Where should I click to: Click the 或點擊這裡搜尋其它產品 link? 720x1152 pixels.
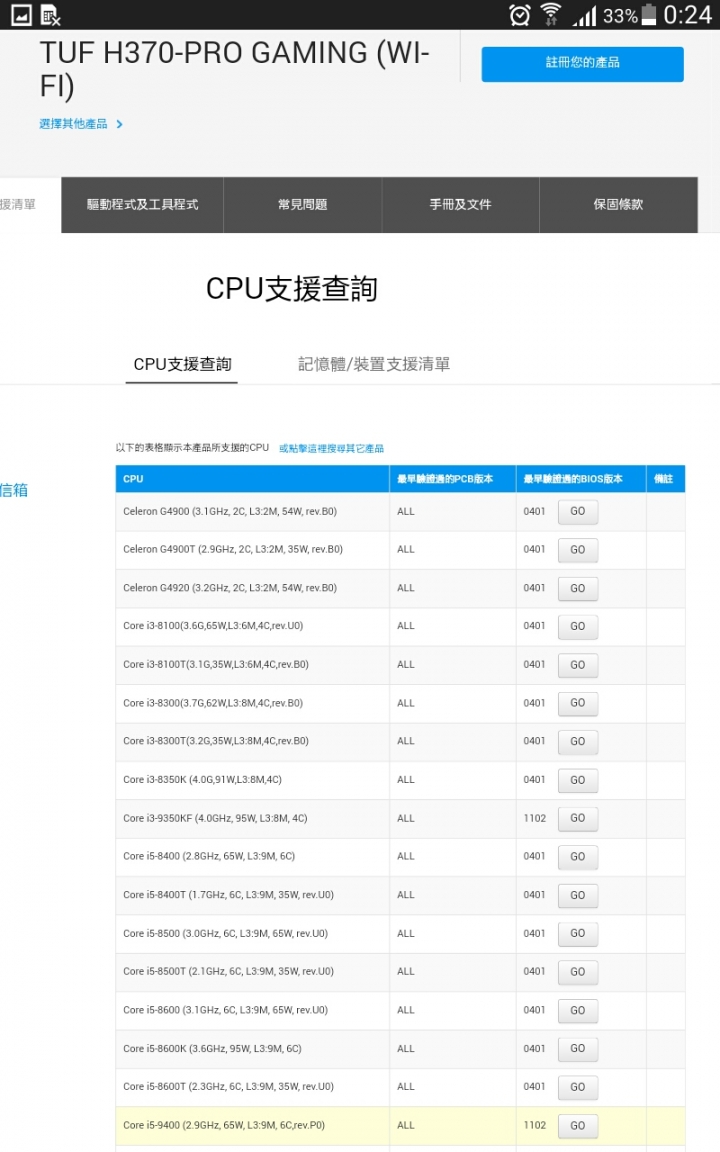(331, 448)
